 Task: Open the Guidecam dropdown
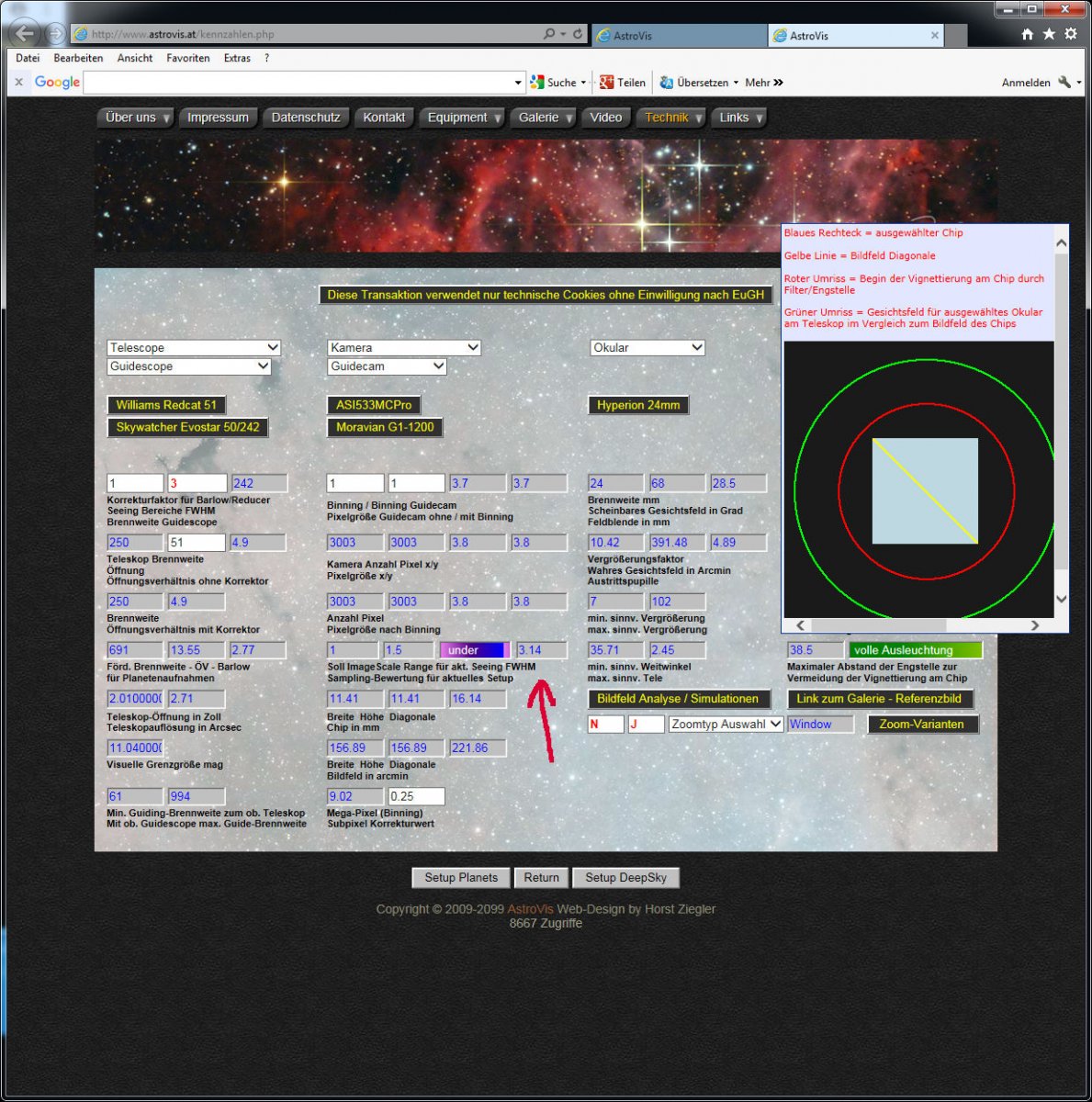pyautogui.click(x=387, y=365)
